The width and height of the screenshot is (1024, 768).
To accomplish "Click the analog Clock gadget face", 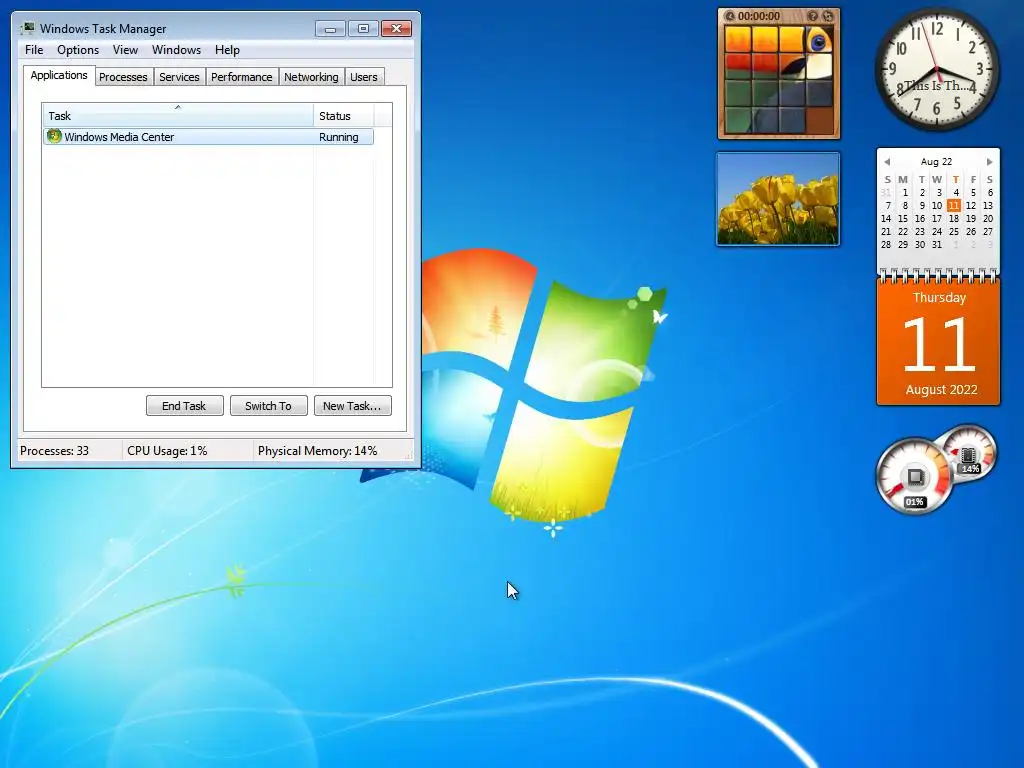I will point(936,68).
